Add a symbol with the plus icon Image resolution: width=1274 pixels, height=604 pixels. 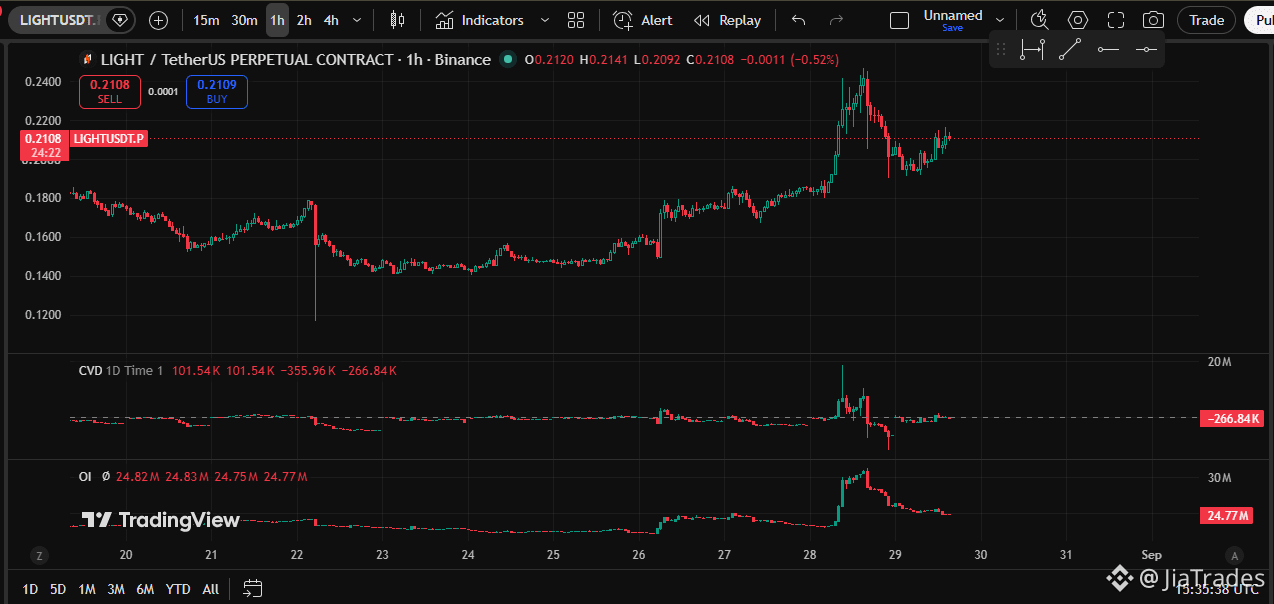point(158,20)
